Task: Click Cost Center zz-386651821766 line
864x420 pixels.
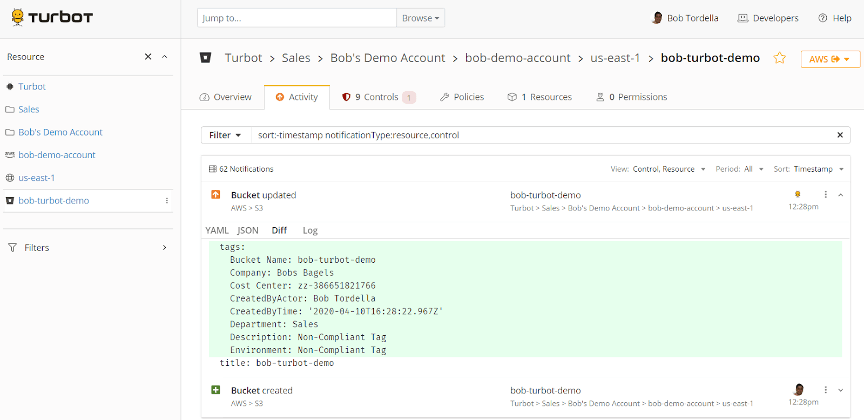Action: pyautogui.click(x=303, y=286)
